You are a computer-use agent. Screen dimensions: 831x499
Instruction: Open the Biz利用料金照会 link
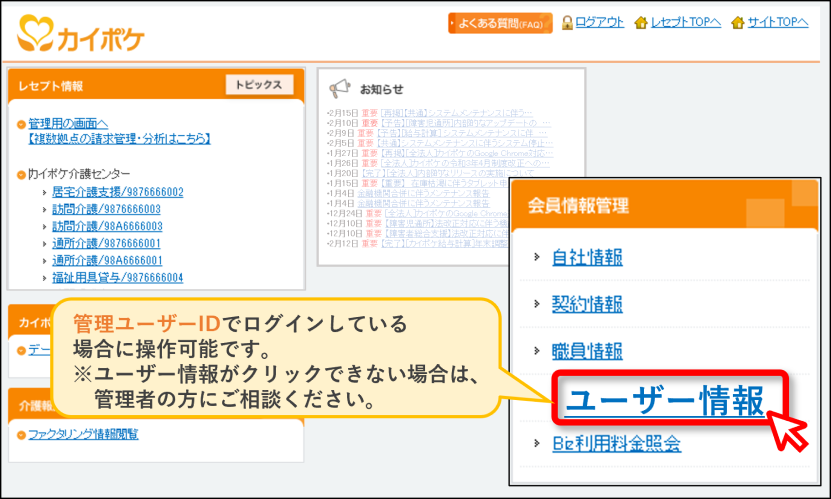pyautogui.click(x=616, y=443)
